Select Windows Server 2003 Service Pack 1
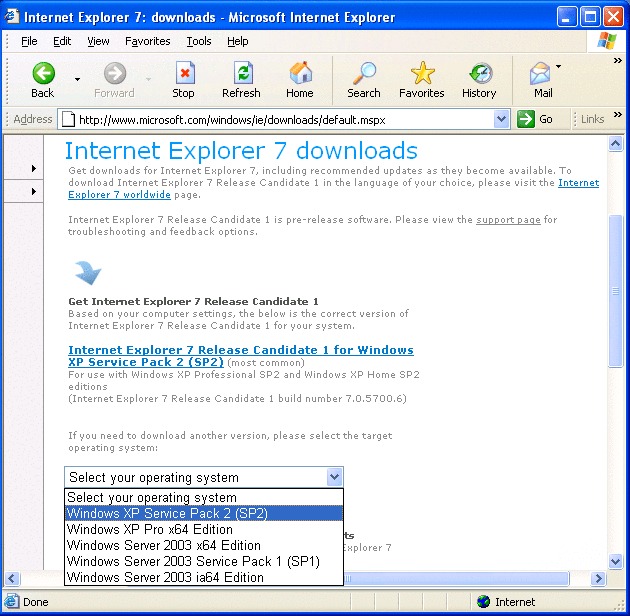 click(204, 561)
